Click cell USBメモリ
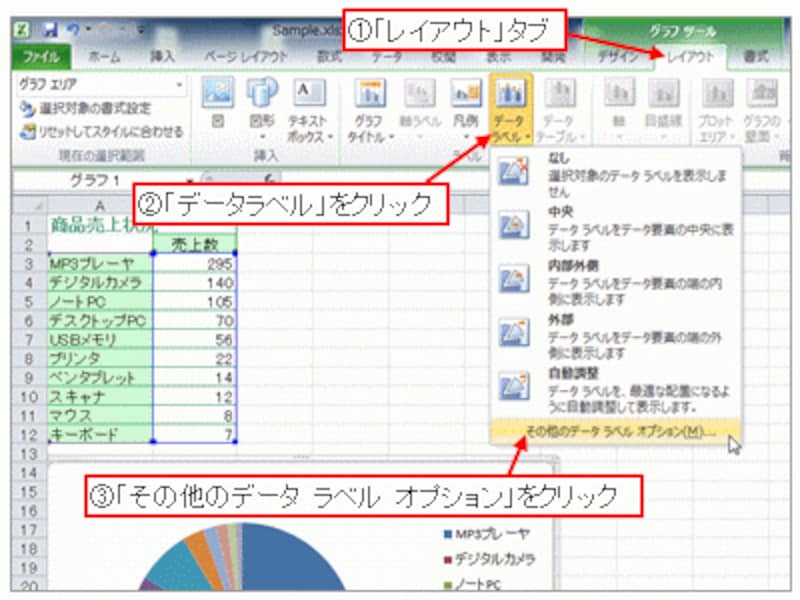Viewport: 800px width, 600px height. click(x=101, y=340)
